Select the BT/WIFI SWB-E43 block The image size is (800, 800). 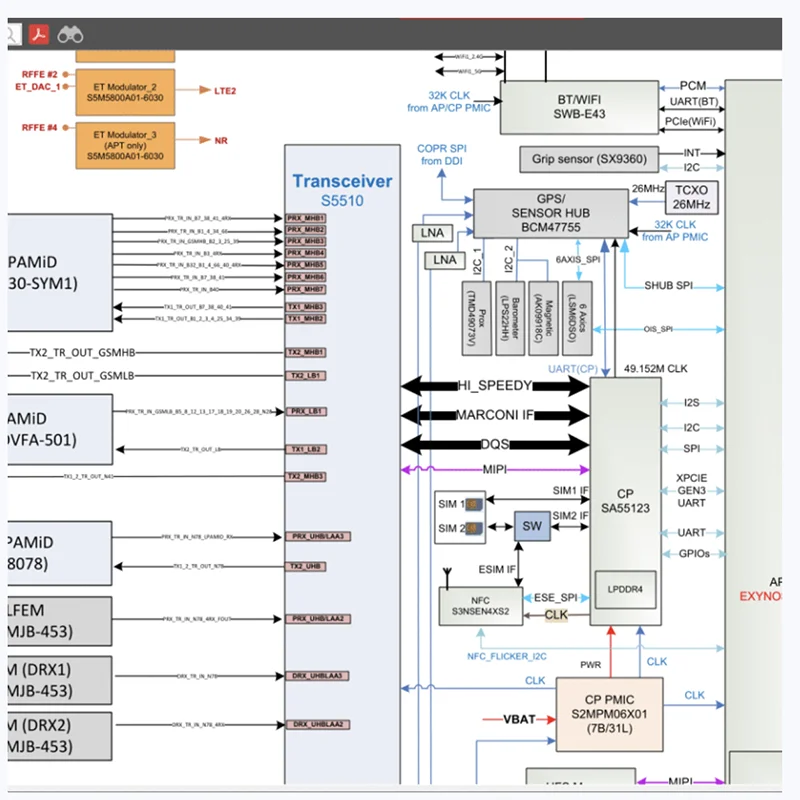coord(579,107)
